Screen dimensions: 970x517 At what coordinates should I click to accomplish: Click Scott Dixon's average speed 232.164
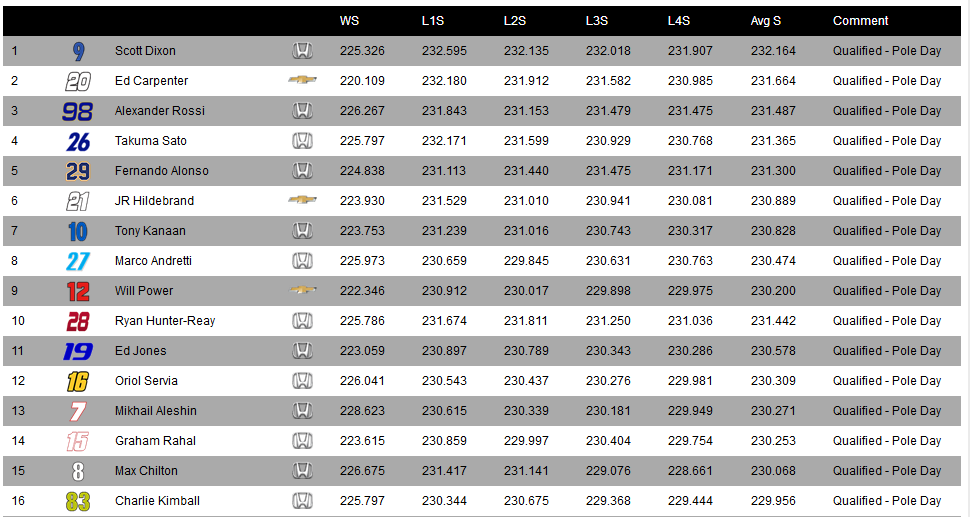click(x=773, y=51)
